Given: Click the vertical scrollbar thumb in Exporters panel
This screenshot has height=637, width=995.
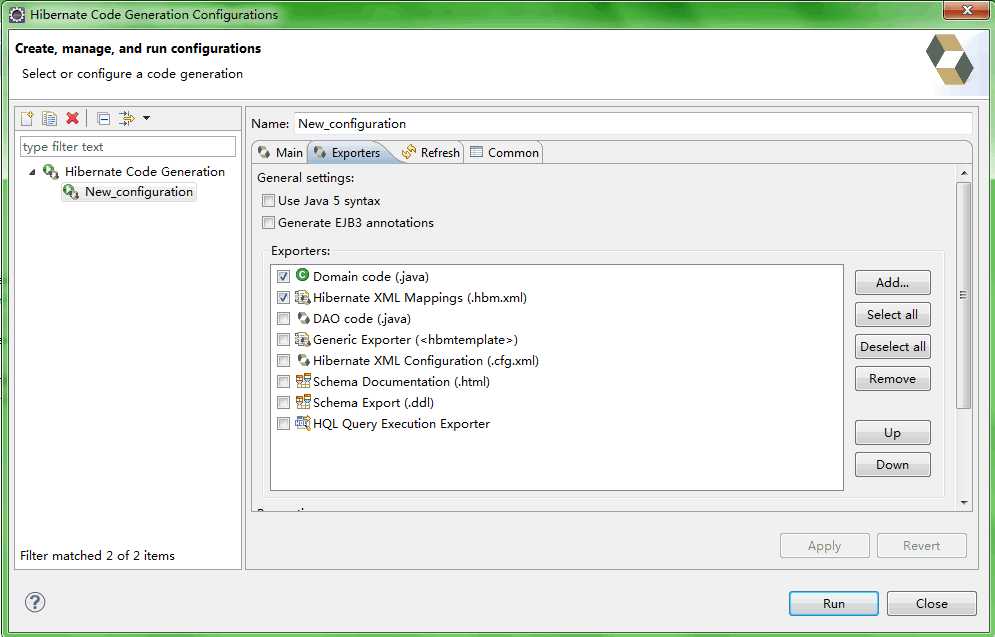Looking at the screenshot, I should [x=963, y=296].
